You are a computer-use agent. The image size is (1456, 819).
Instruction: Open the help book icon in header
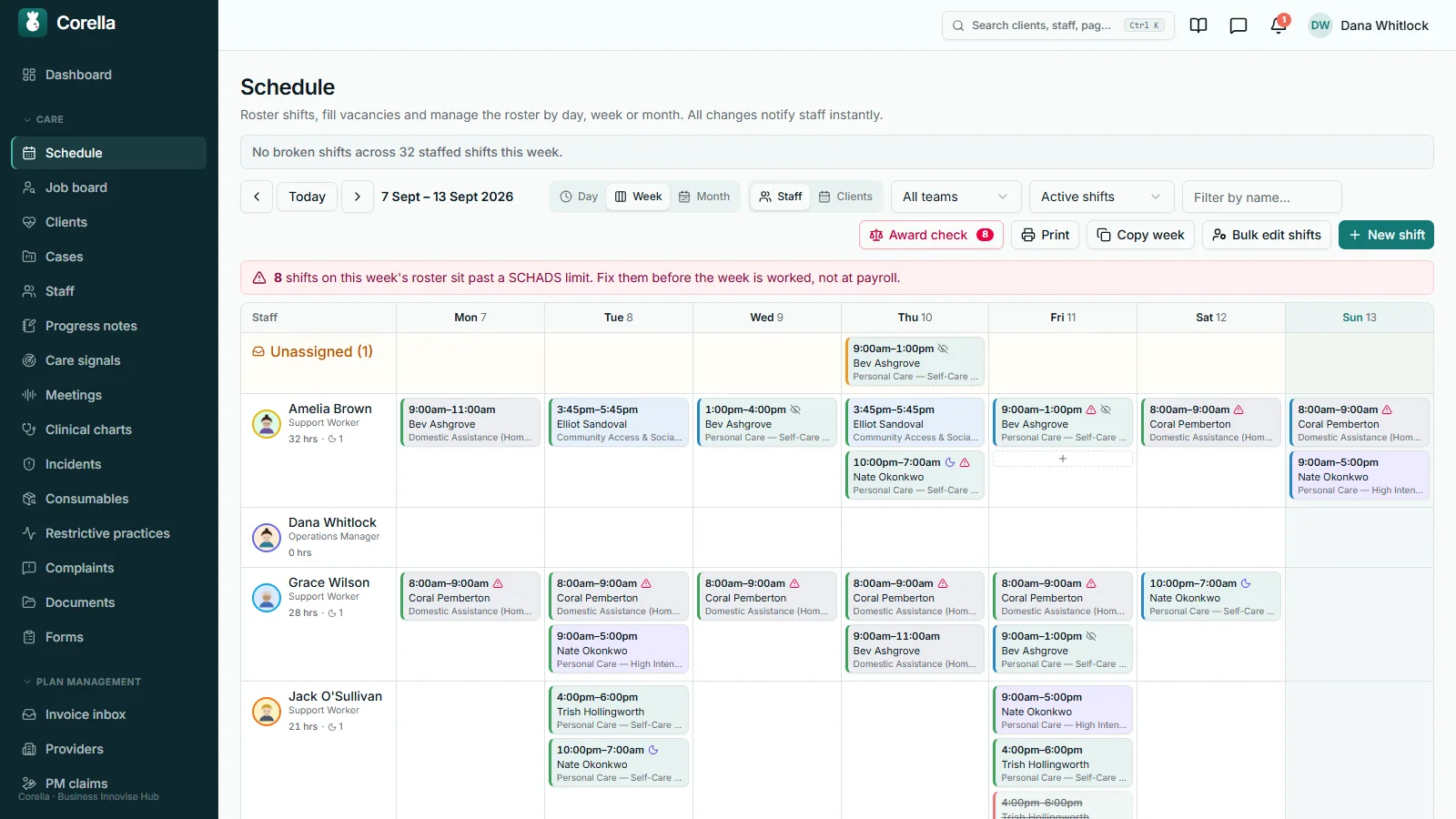click(1198, 25)
